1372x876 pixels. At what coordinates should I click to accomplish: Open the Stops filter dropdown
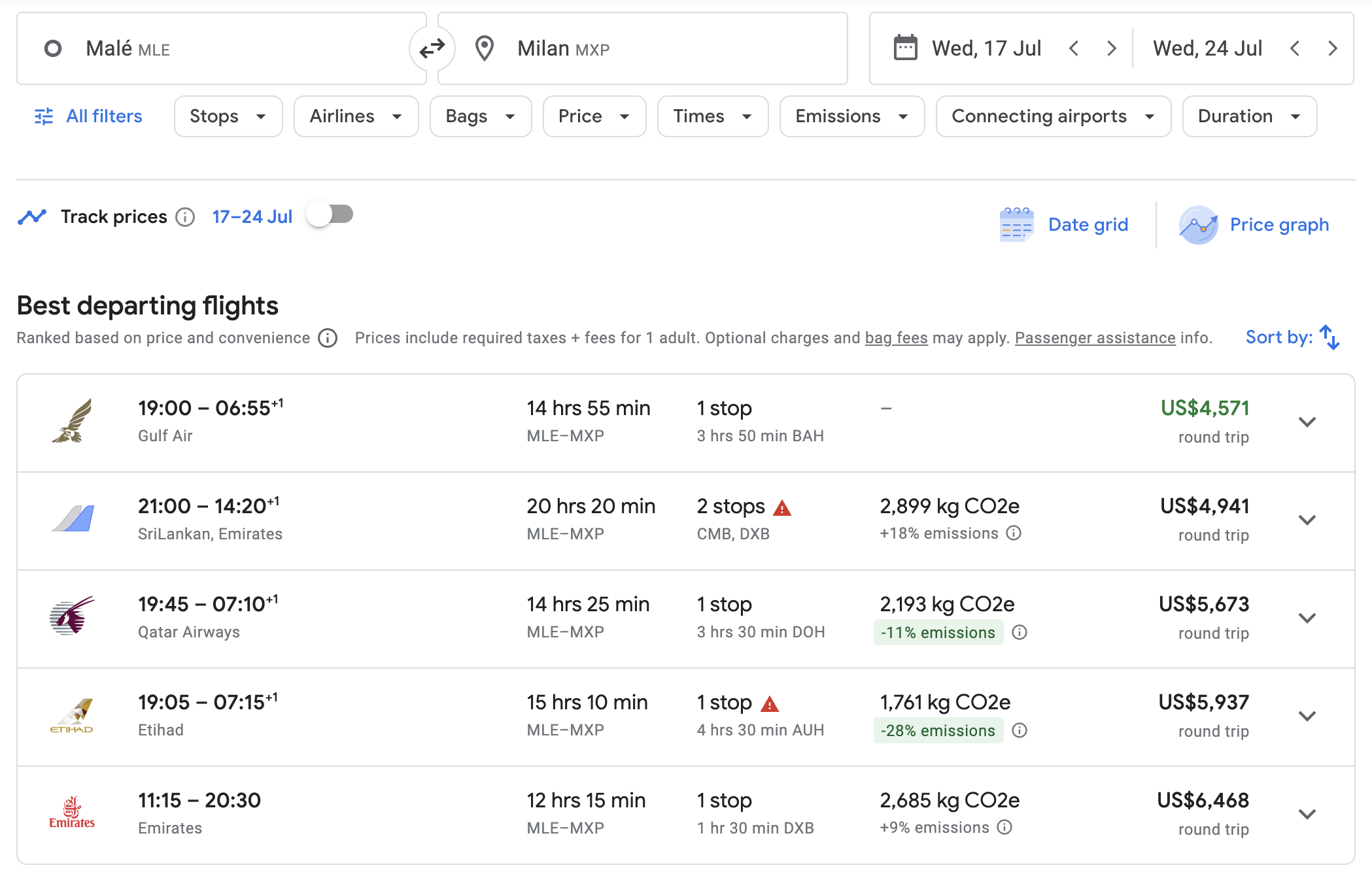click(x=228, y=116)
